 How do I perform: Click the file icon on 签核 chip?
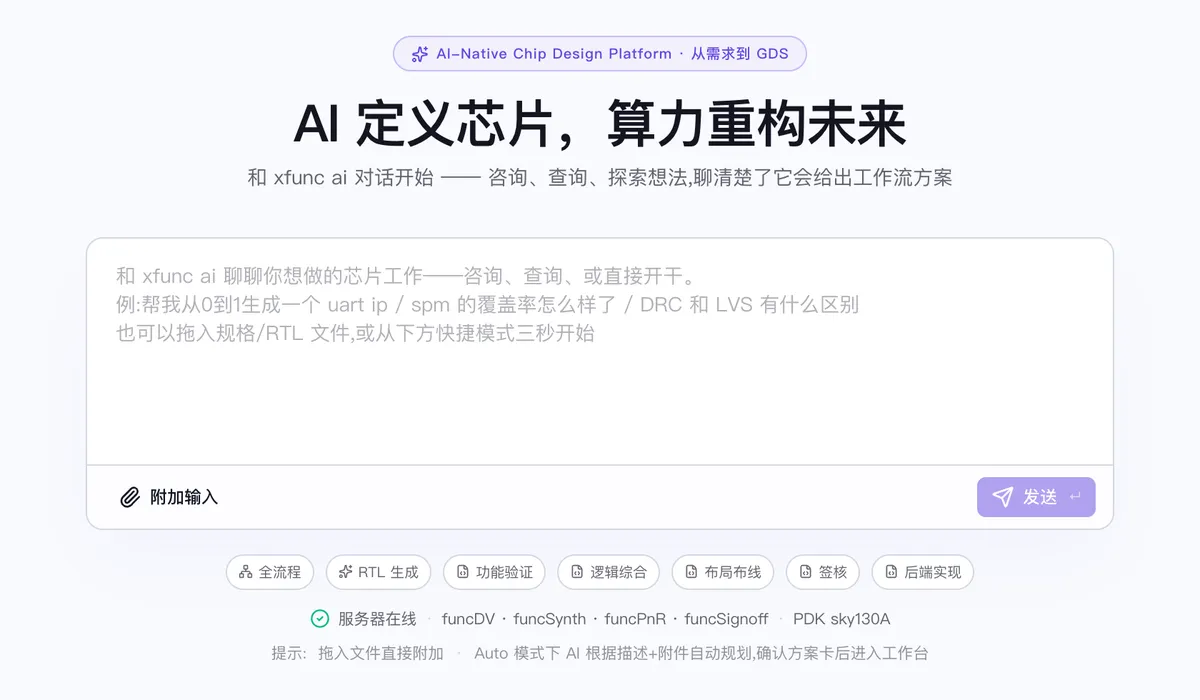click(805, 572)
